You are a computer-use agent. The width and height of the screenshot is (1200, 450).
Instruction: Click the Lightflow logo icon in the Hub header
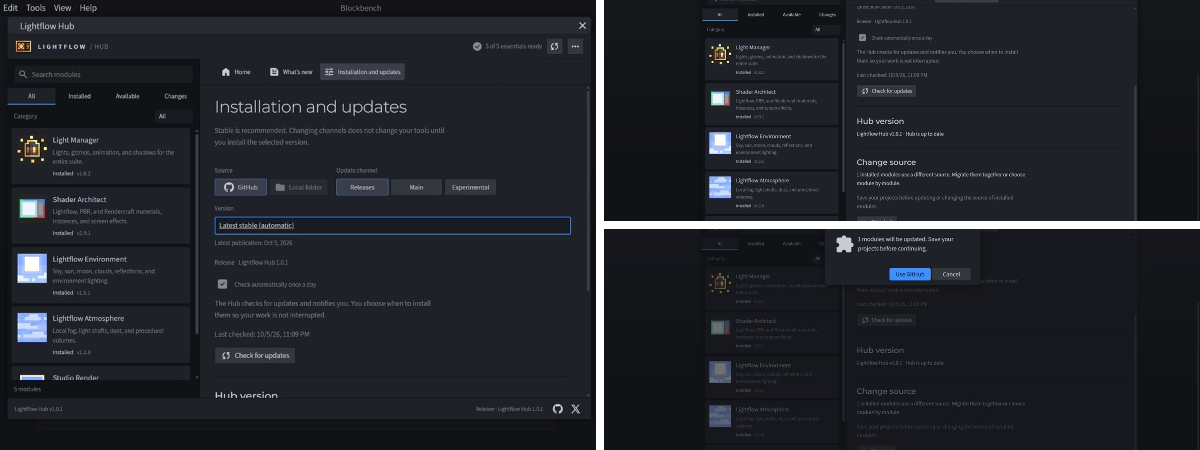click(24, 46)
